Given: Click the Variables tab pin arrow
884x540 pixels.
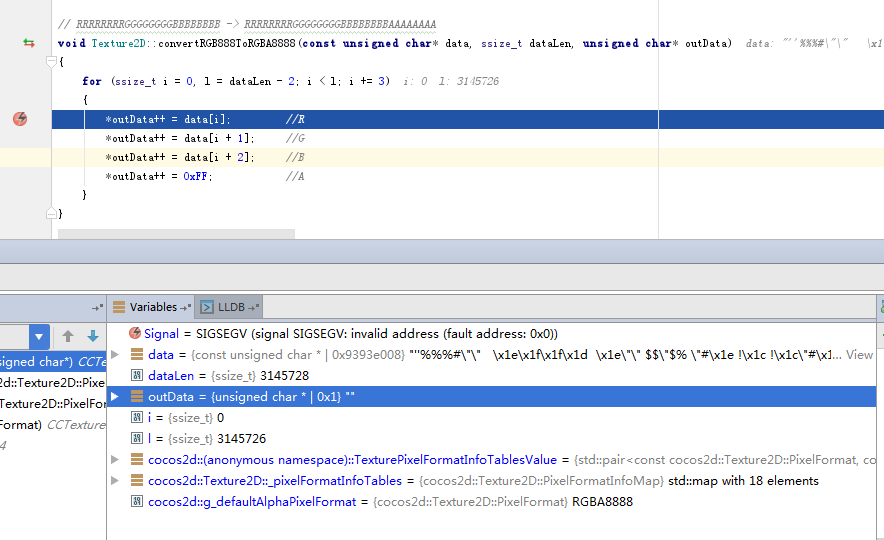Looking at the screenshot, I should pyautogui.click(x=185, y=307).
